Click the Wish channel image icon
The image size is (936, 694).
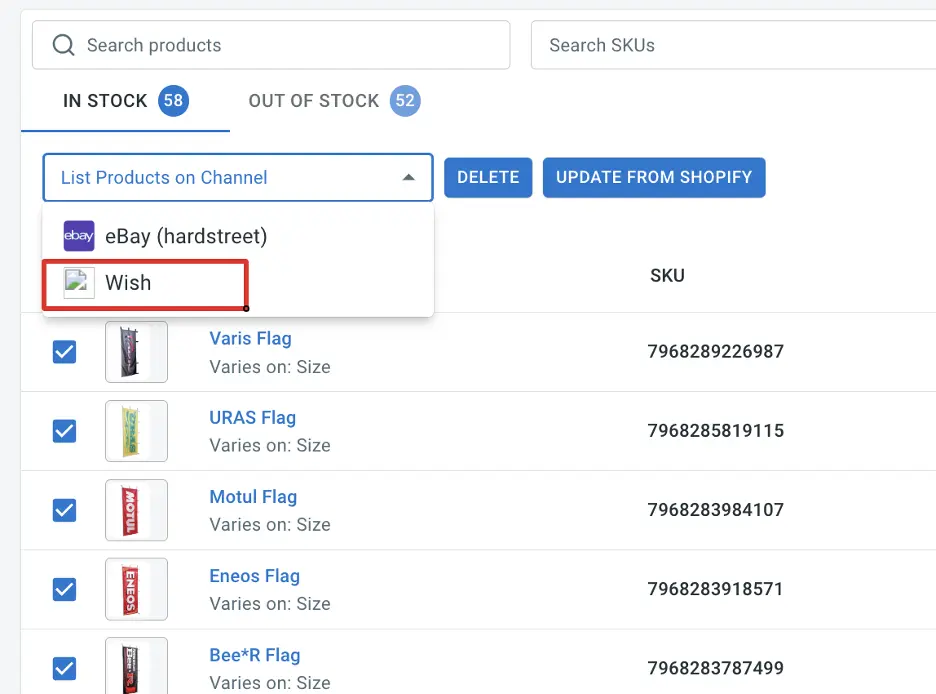click(79, 283)
